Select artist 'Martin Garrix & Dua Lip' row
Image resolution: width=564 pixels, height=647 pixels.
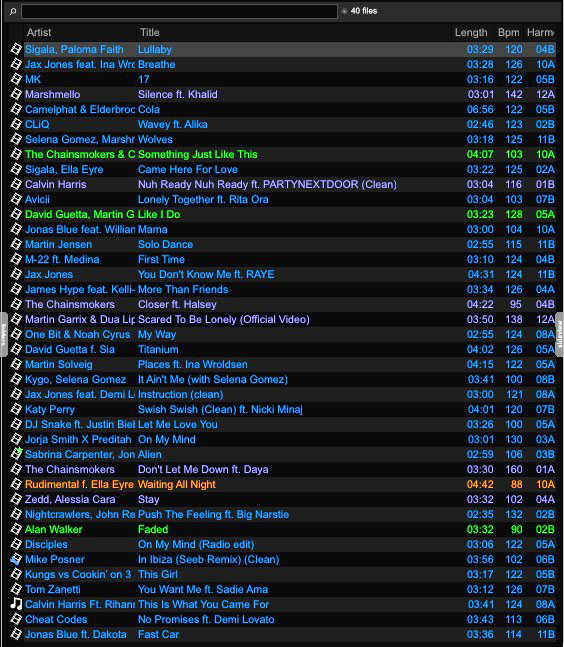(80, 319)
